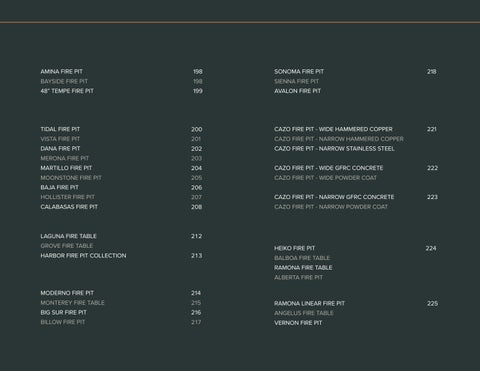This screenshot has width=480, height=371.
Task: Open Cazo Fire Pit Narrow Stainless Steel
Action: click(334, 149)
